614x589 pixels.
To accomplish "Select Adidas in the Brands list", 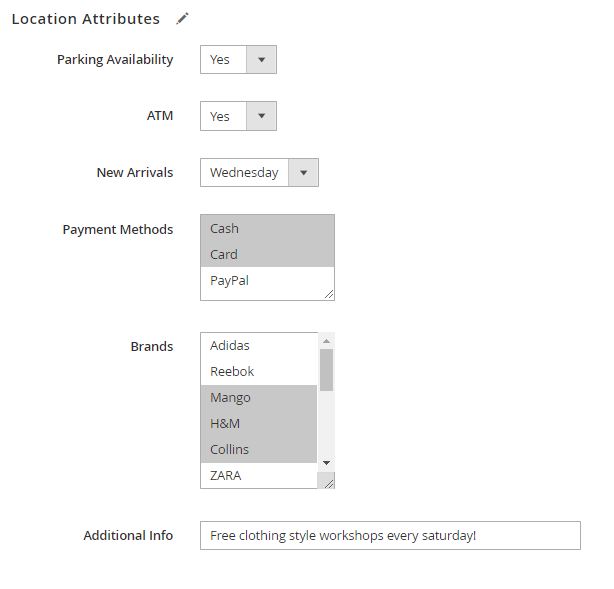I will [x=258, y=346].
